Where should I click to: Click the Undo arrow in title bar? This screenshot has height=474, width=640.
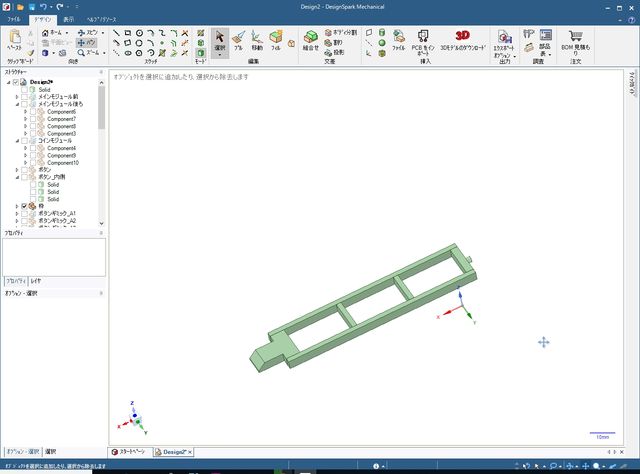43,7
